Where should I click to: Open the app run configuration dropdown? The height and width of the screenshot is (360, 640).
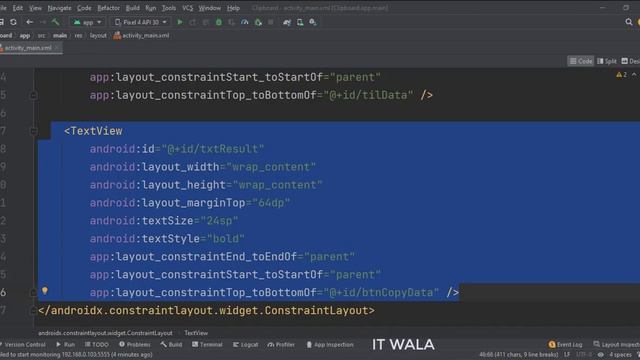pos(87,22)
